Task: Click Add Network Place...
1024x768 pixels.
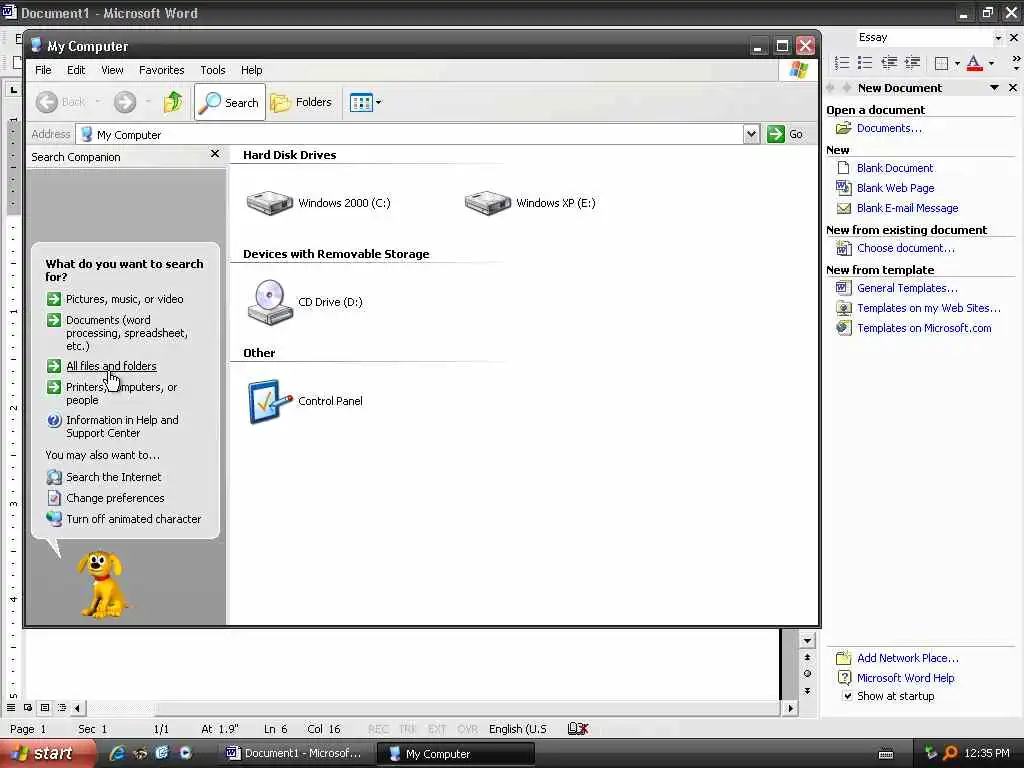Action: point(907,658)
